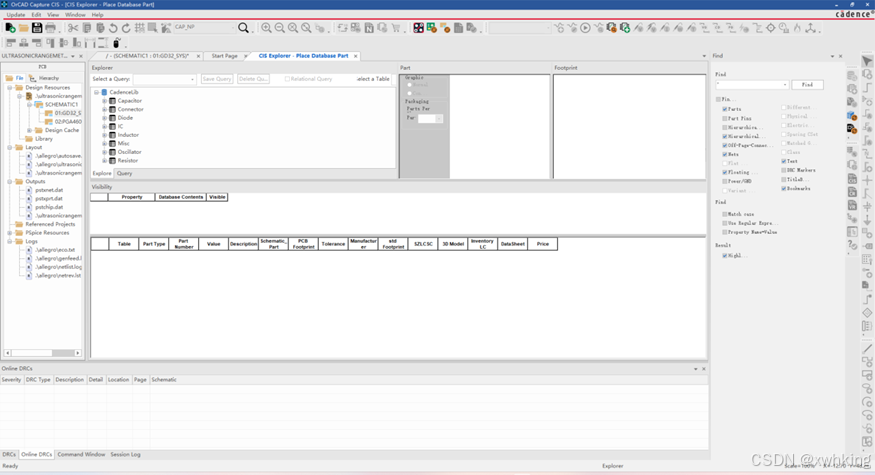The height and width of the screenshot is (475, 875).
Task: Click the crosshair target toolbar icon
Action: pos(771,28)
